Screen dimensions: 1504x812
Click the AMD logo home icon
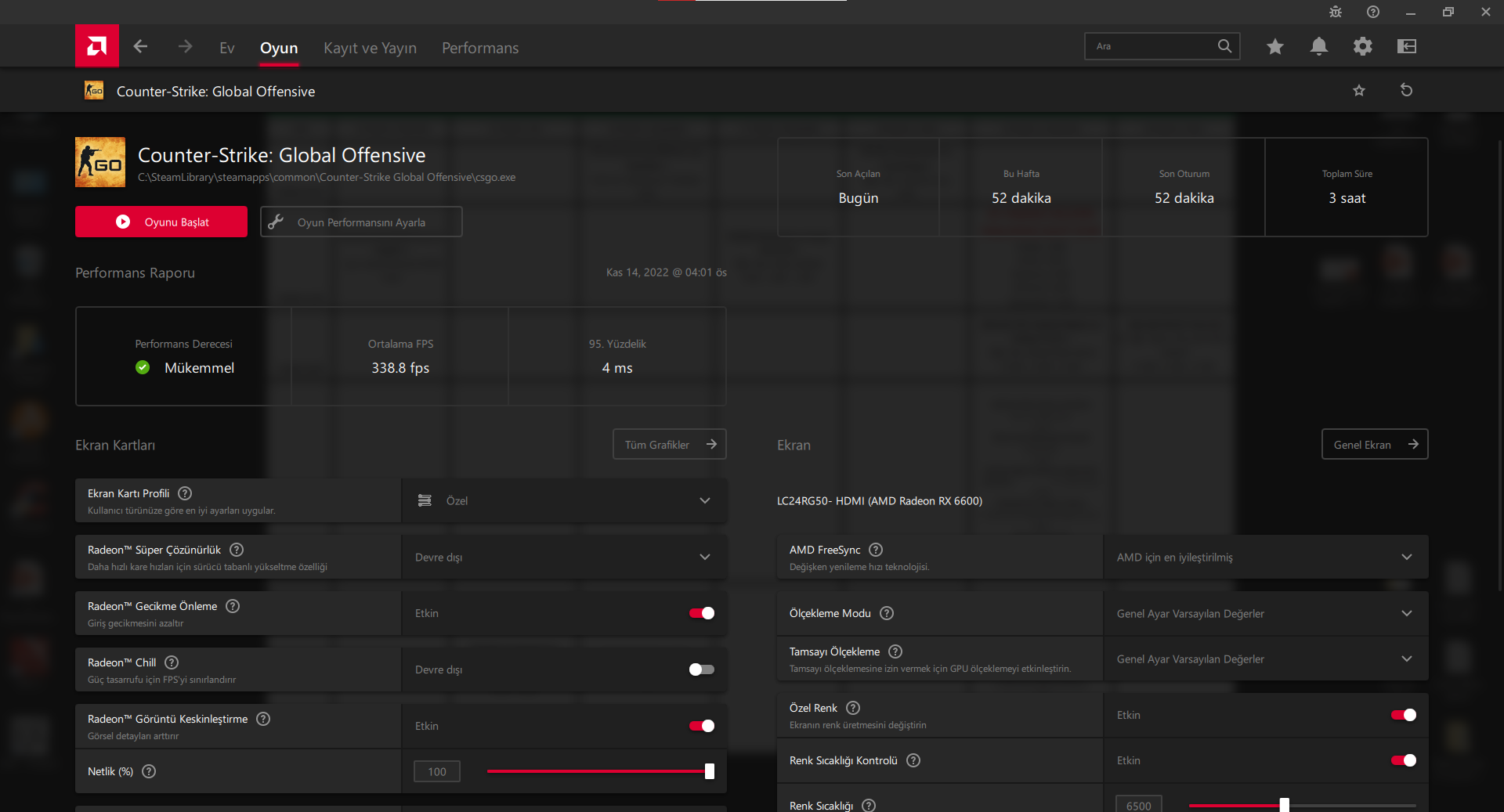[x=97, y=46]
